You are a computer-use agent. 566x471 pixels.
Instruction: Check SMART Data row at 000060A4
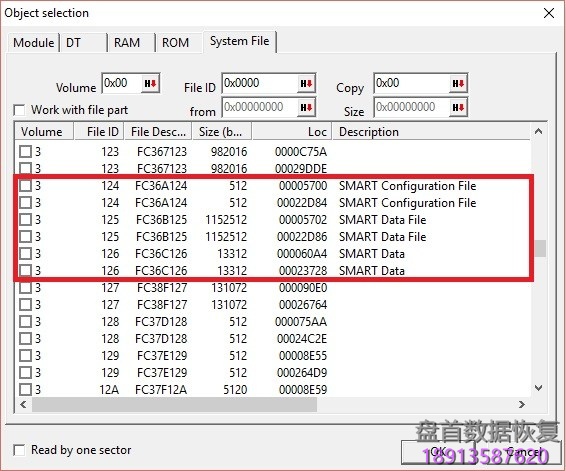click(25, 253)
